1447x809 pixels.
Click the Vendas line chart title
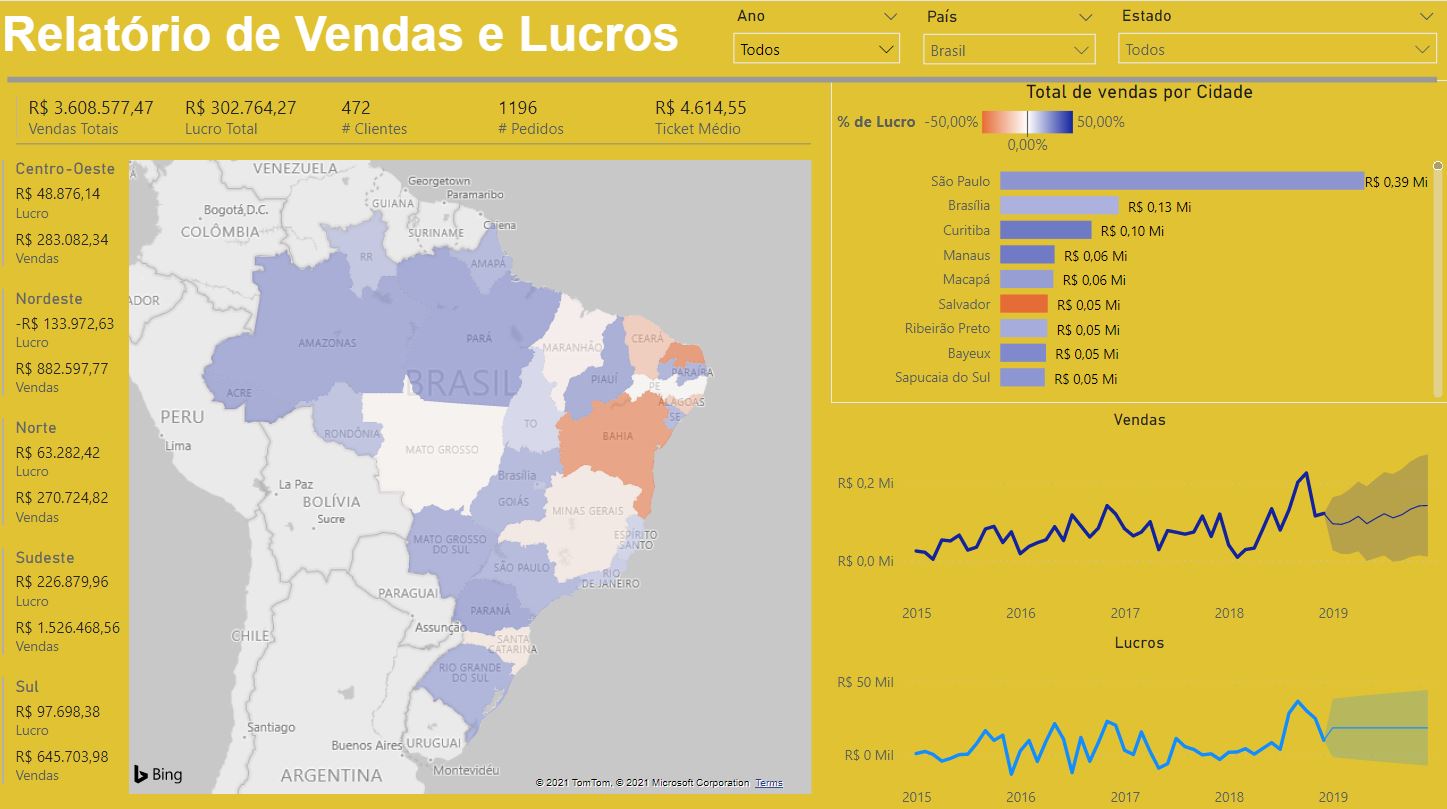click(x=1139, y=420)
